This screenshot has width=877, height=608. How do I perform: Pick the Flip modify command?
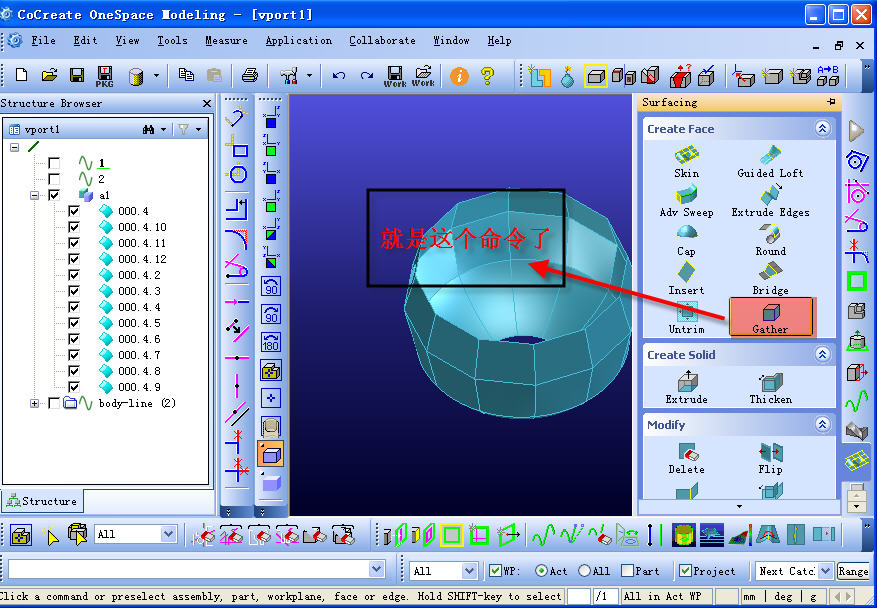[770, 458]
